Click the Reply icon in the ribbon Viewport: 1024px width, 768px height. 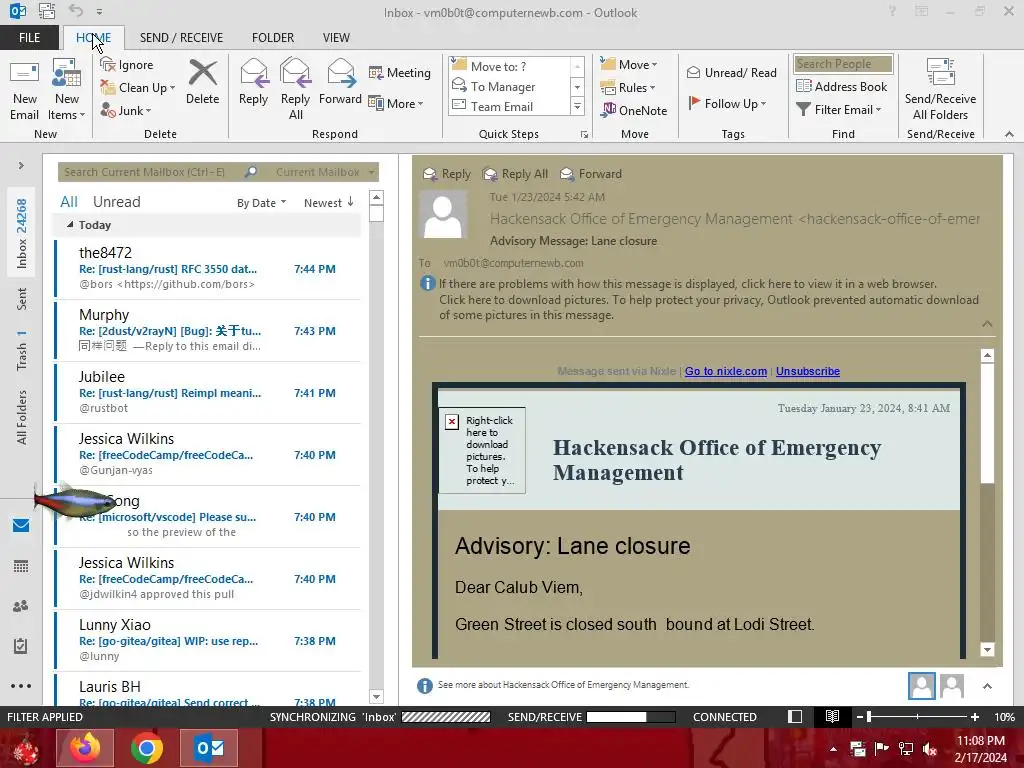pos(253,83)
